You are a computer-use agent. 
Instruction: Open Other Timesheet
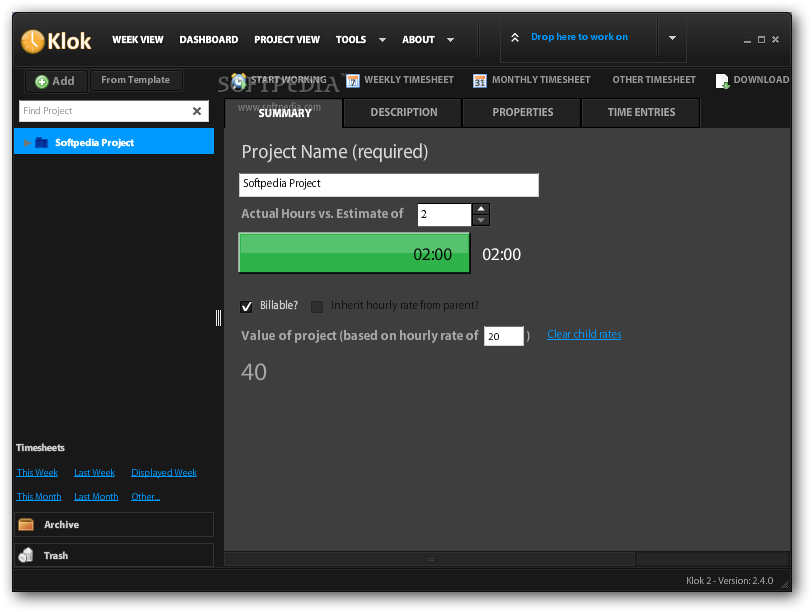point(654,80)
